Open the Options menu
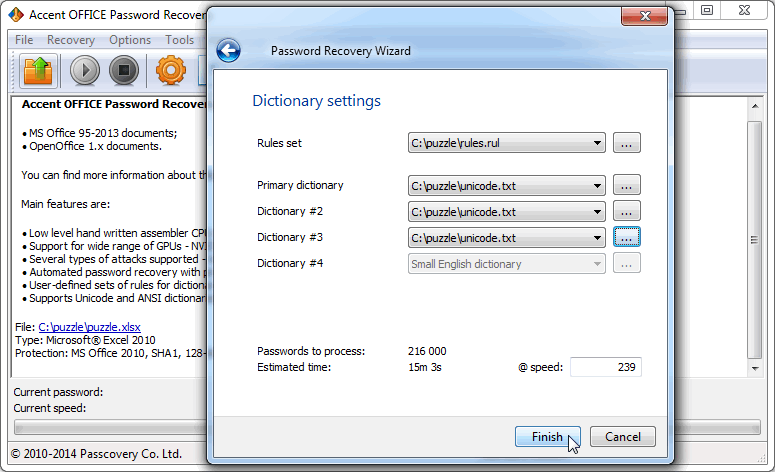The height and width of the screenshot is (472, 775). [130, 40]
